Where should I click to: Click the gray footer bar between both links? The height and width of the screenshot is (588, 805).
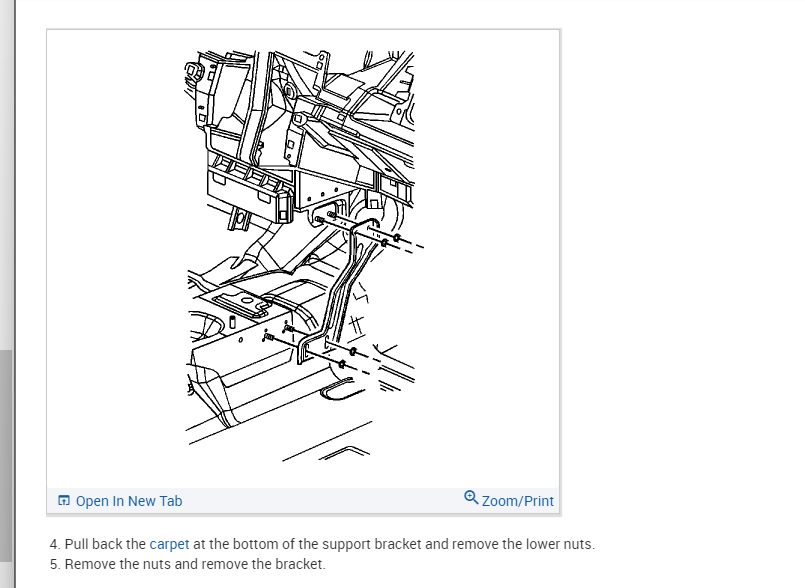pos(322,501)
